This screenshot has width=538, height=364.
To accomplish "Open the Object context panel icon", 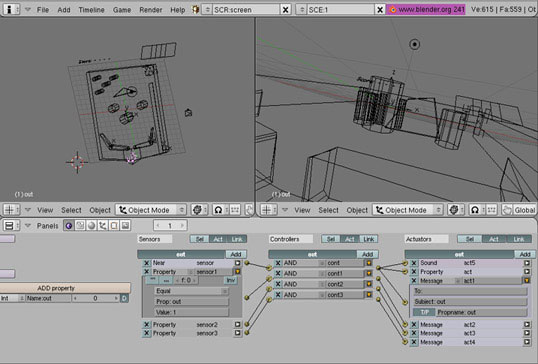I will point(103,225).
